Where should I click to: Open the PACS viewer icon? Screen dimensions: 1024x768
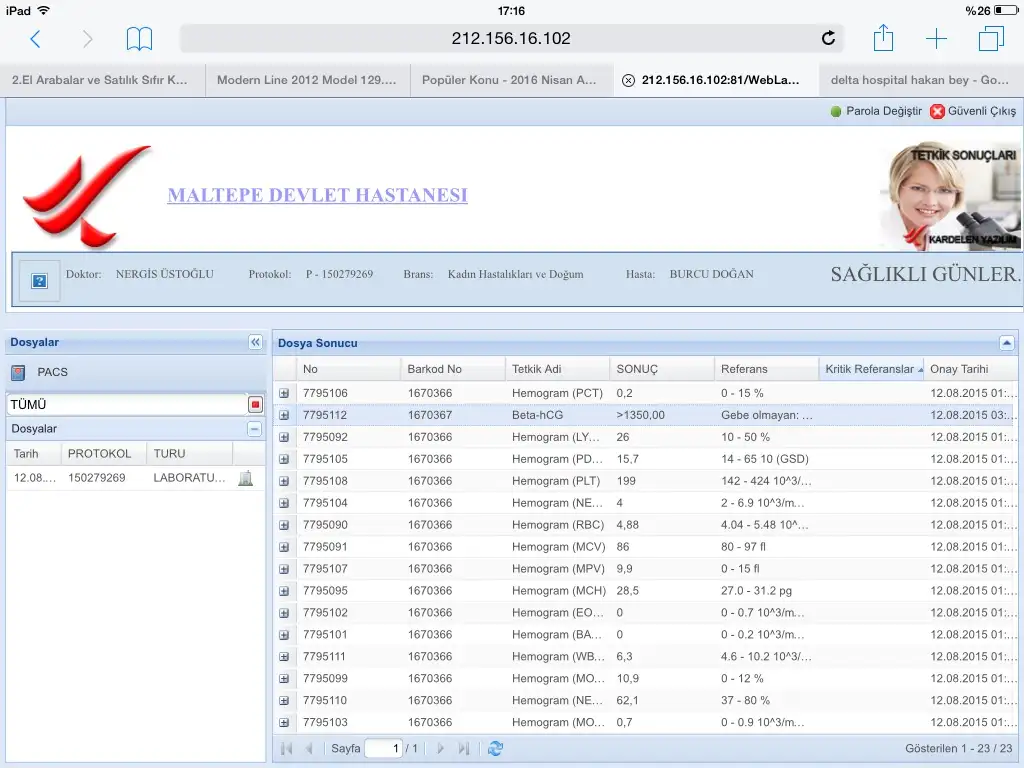[x=18, y=373]
